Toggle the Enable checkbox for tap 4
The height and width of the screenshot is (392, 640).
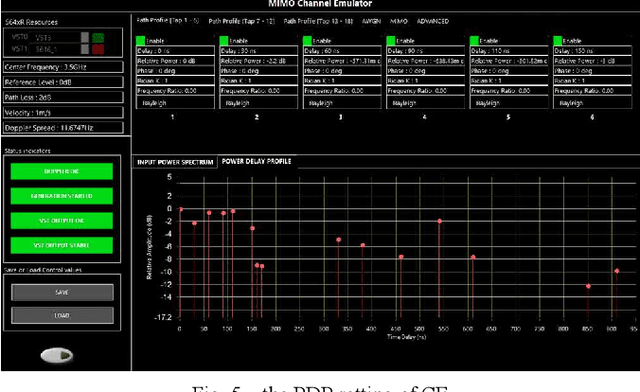click(x=391, y=40)
